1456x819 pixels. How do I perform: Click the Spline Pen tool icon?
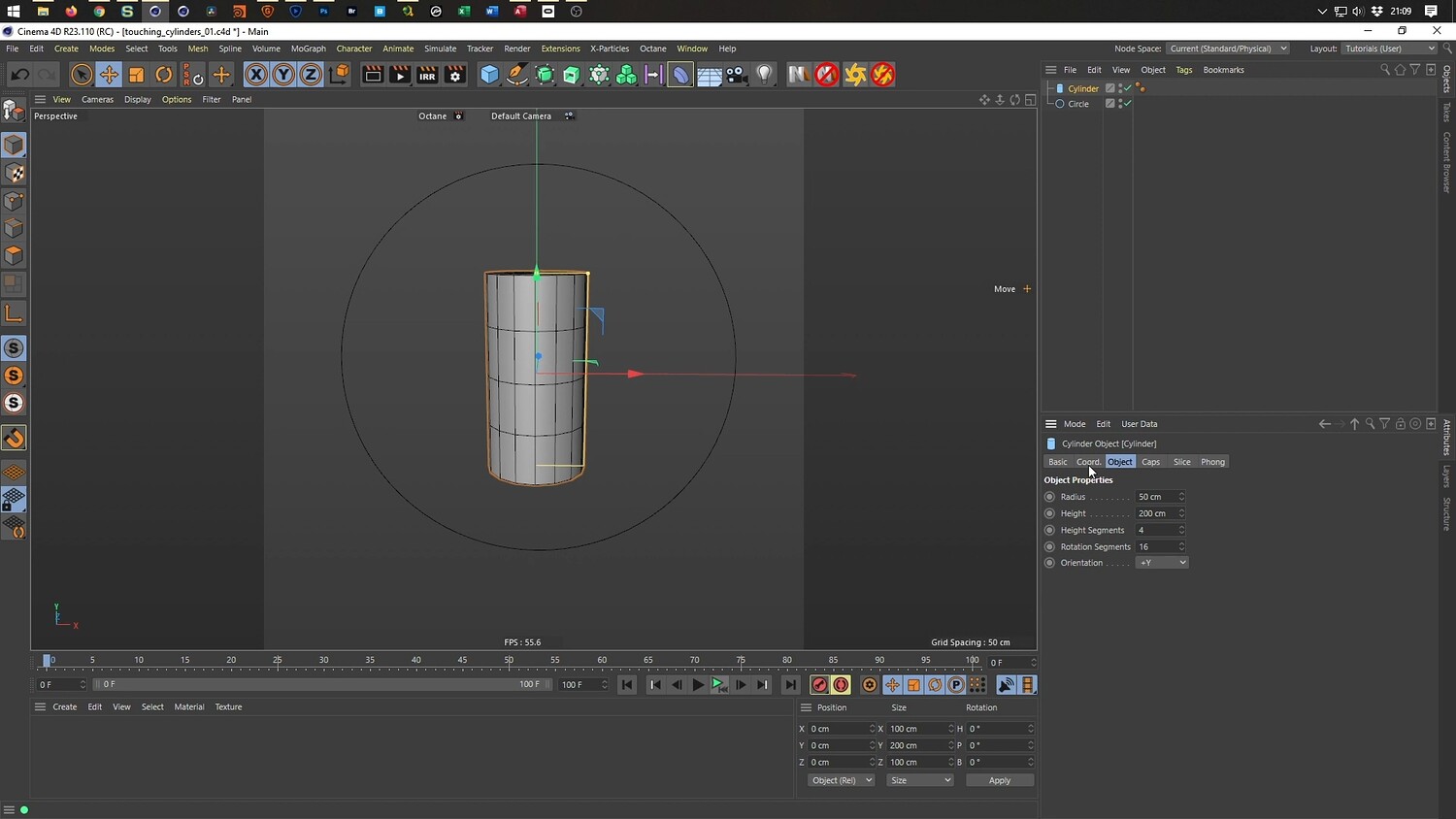(517, 75)
